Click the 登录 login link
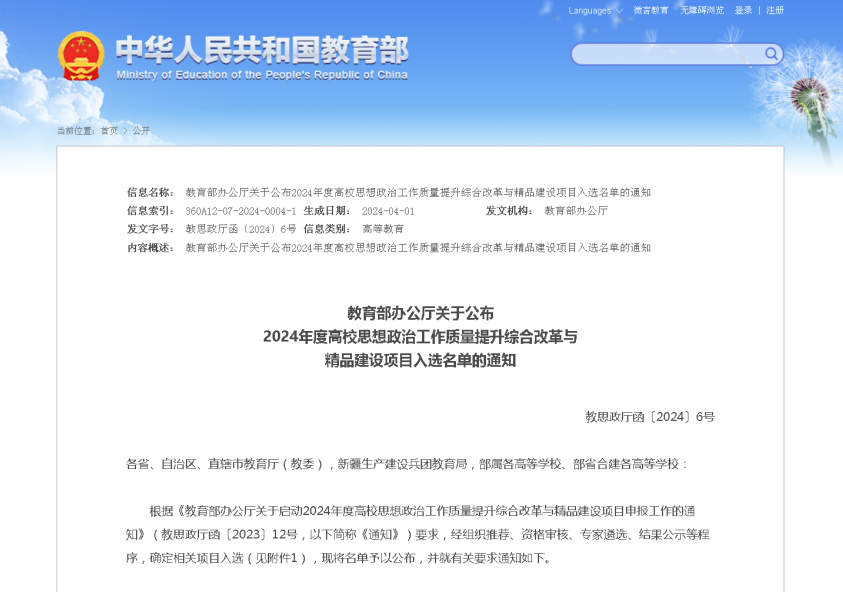The width and height of the screenshot is (843, 592). tap(744, 10)
